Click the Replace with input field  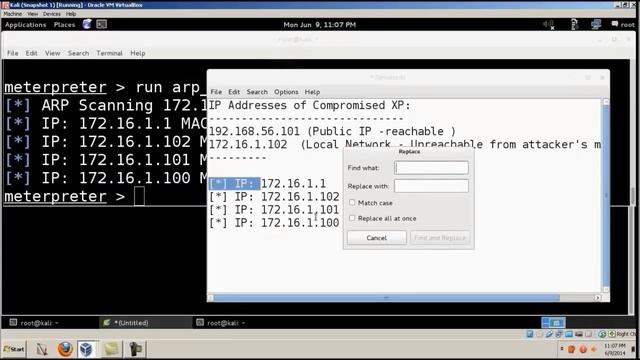431,186
